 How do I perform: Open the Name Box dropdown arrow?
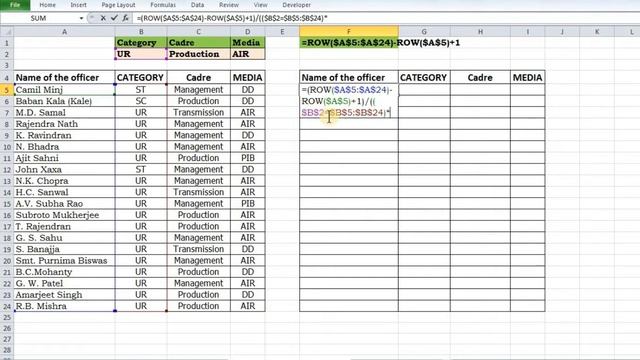coord(81,18)
